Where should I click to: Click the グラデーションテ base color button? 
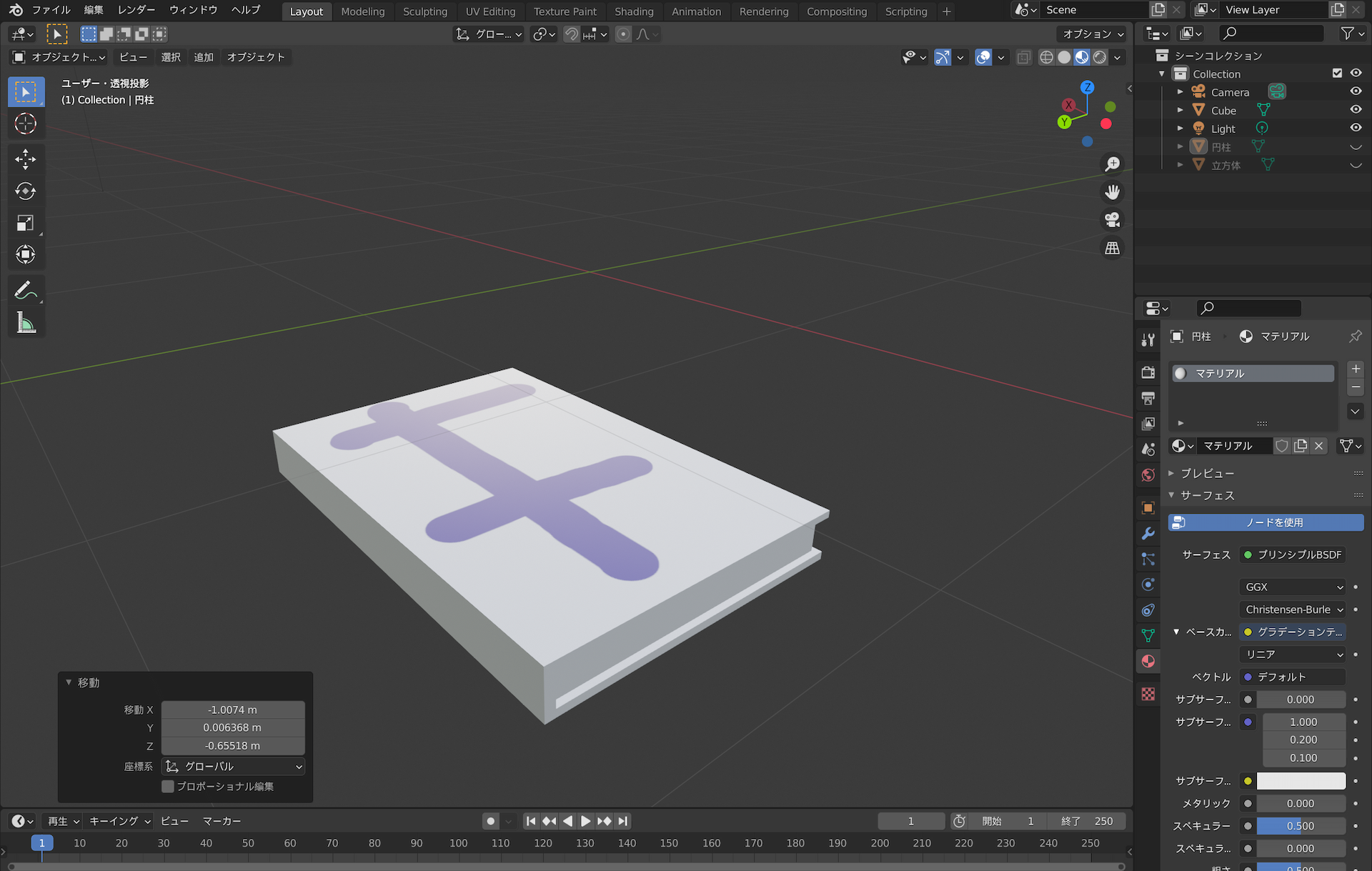click(x=1293, y=632)
